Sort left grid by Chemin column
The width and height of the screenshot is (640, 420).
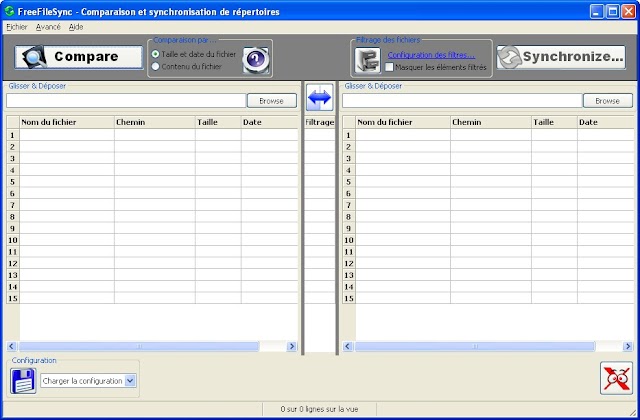tap(155, 122)
